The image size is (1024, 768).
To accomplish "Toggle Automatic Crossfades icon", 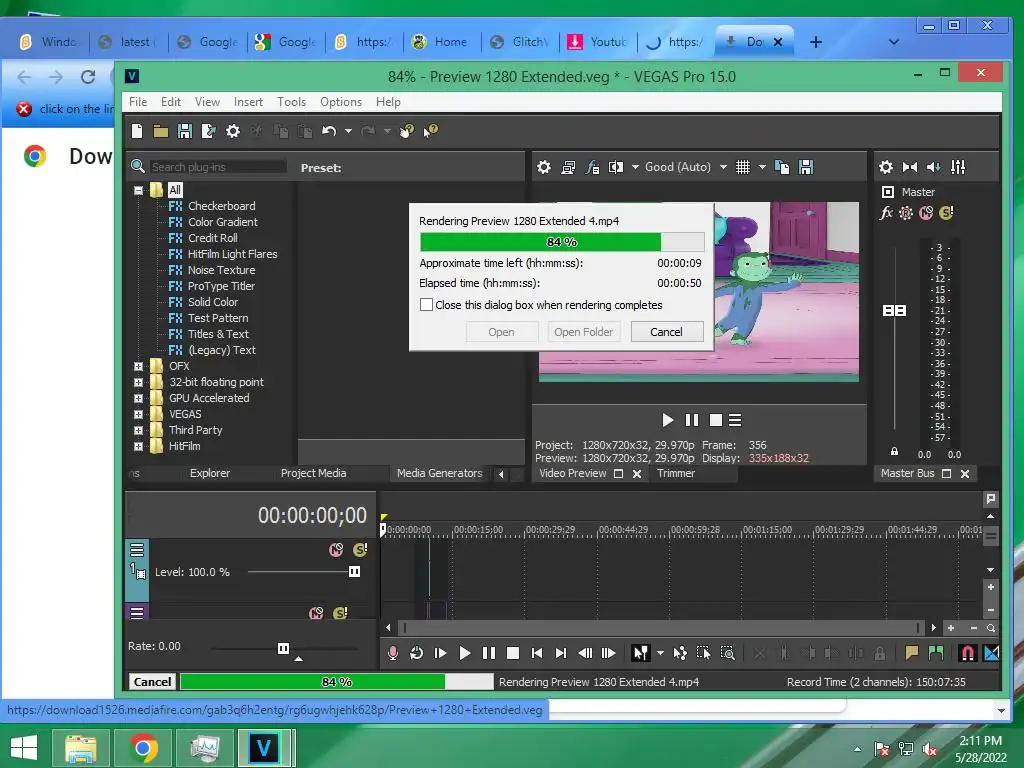I will coord(991,653).
